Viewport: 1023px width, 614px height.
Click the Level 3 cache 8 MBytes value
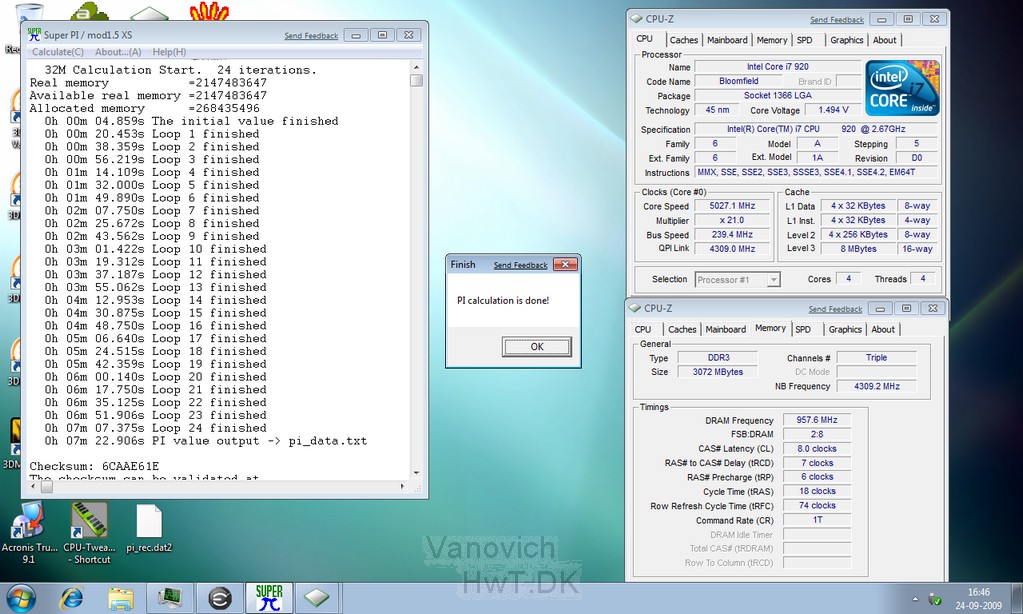click(x=858, y=249)
